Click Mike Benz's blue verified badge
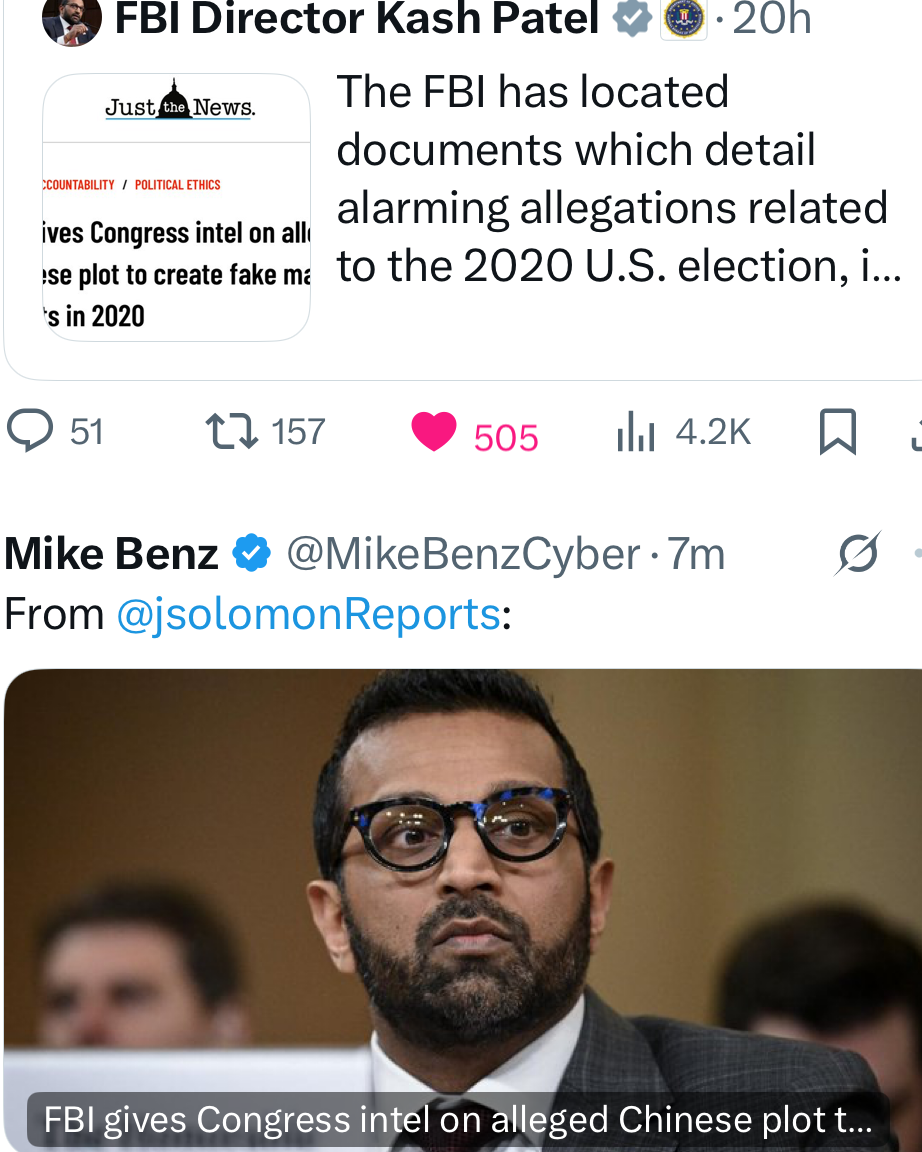Viewport: 922px width, 1152px height. point(251,553)
